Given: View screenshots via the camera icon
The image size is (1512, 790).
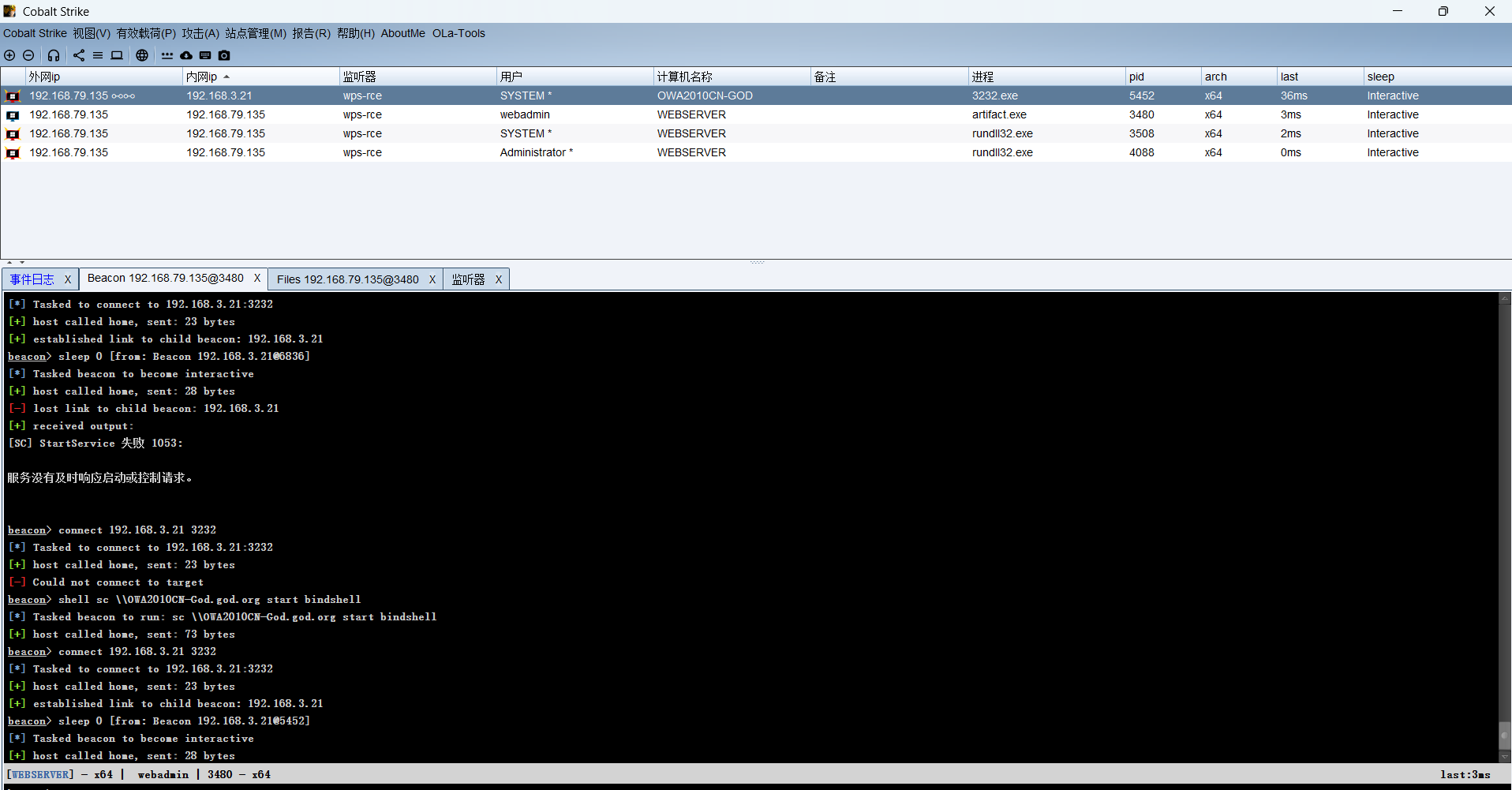Looking at the screenshot, I should pyautogui.click(x=224, y=55).
